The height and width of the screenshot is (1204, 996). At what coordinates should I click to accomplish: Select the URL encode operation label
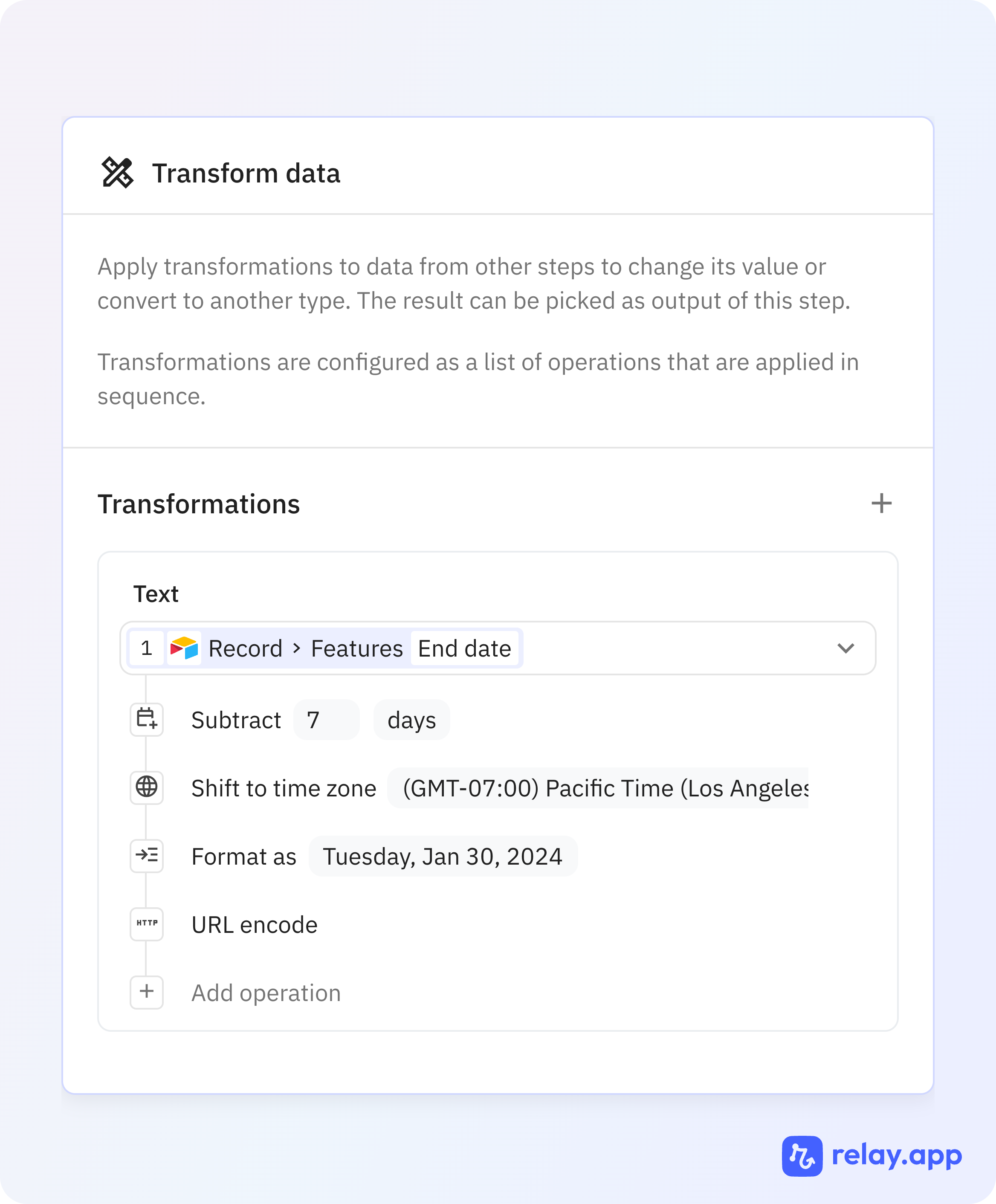click(x=254, y=925)
